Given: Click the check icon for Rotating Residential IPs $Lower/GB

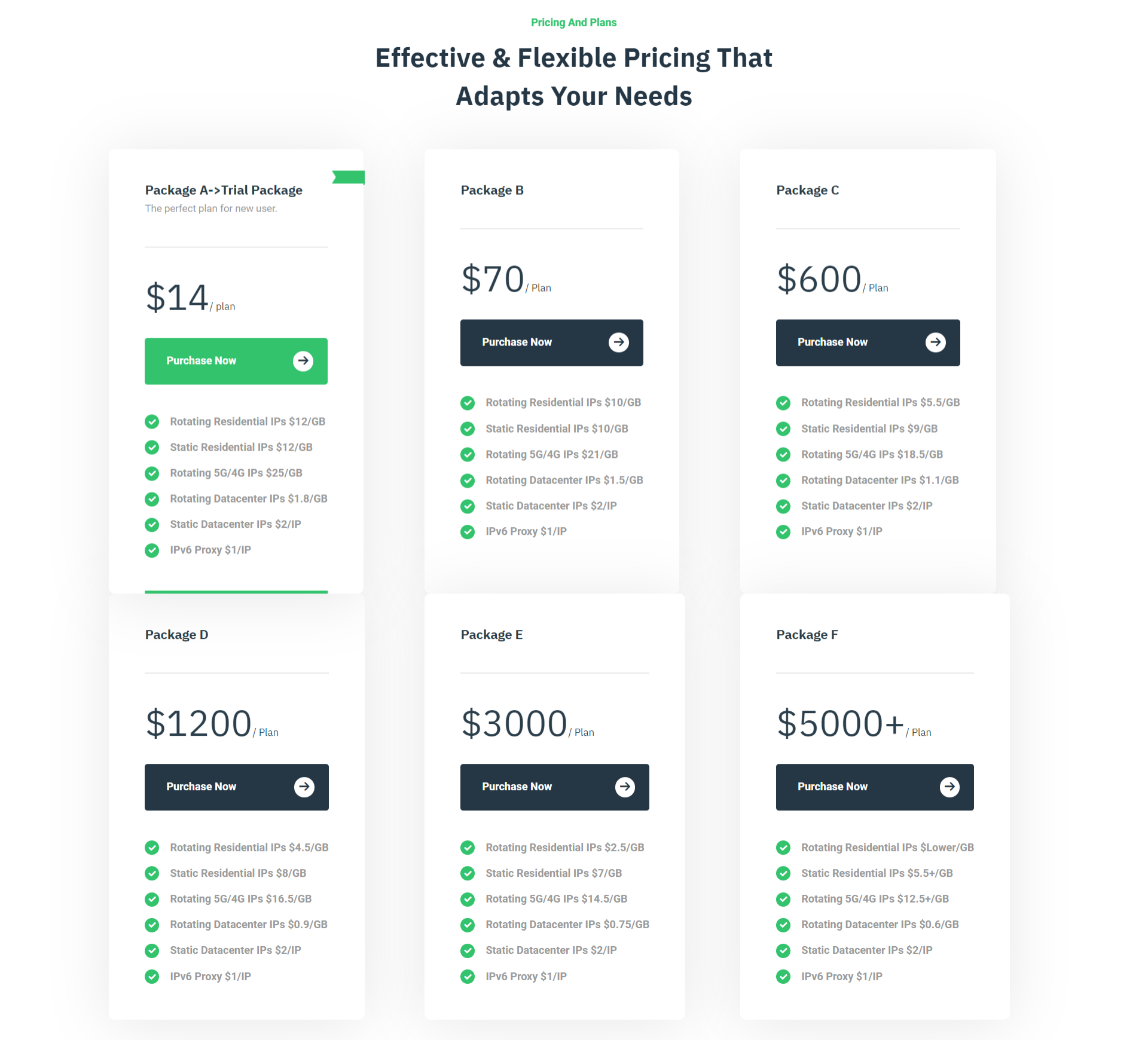Looking at the screenshot, I should click(783, 848).
